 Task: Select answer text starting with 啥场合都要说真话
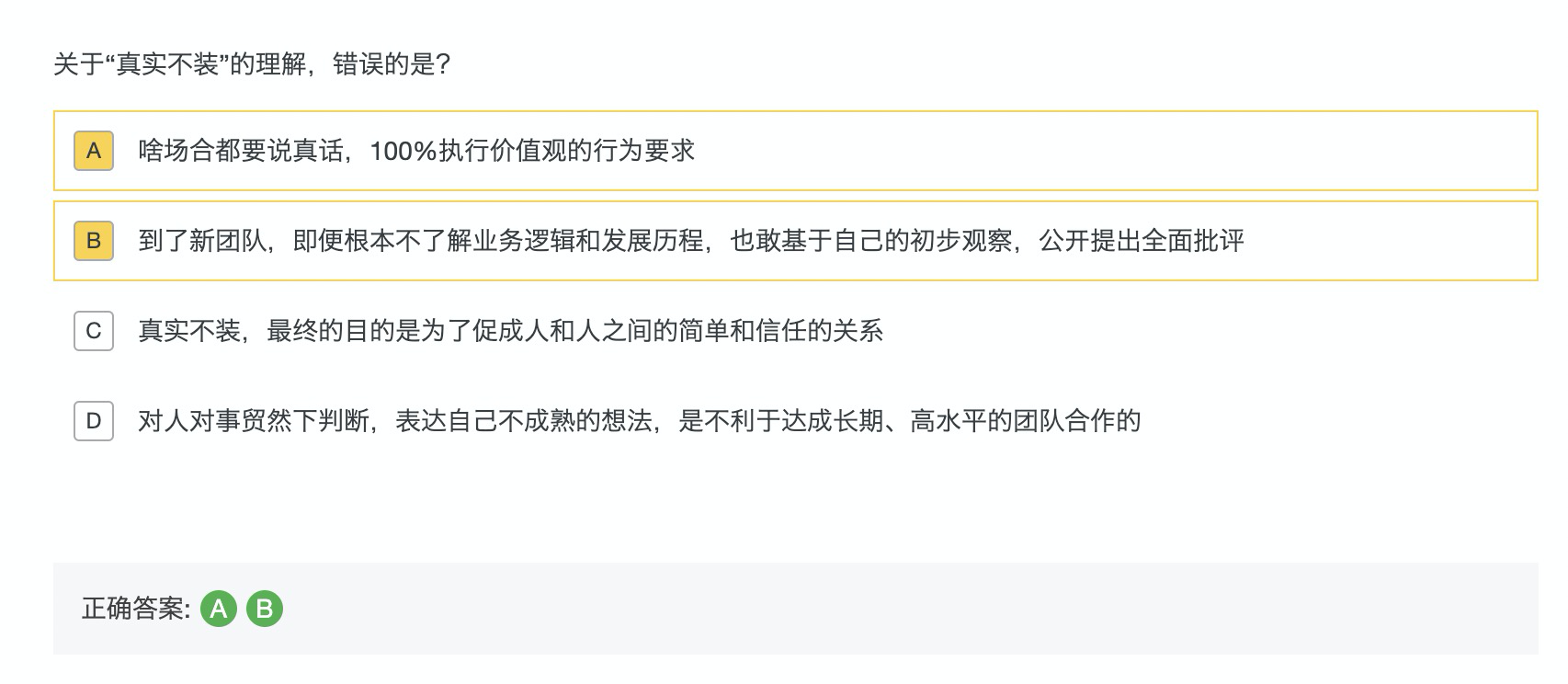[416, 151]
